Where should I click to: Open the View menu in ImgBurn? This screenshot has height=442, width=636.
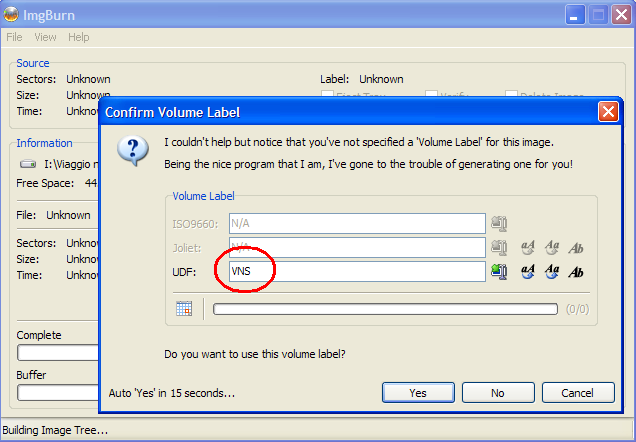[x=45, y=37]
